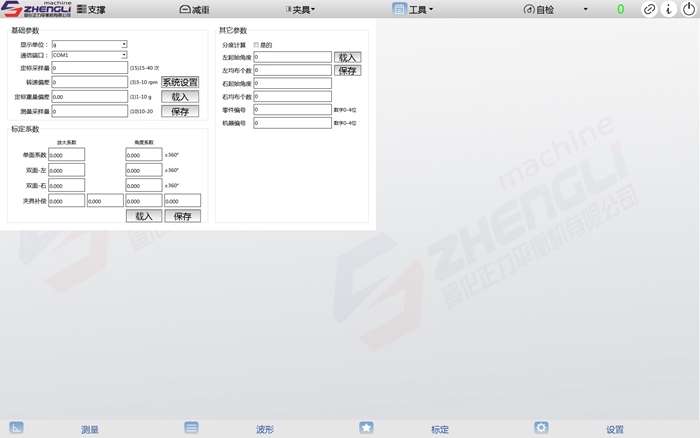
Task: Click the 零件编号 input field
Action: tap(292, 110)
